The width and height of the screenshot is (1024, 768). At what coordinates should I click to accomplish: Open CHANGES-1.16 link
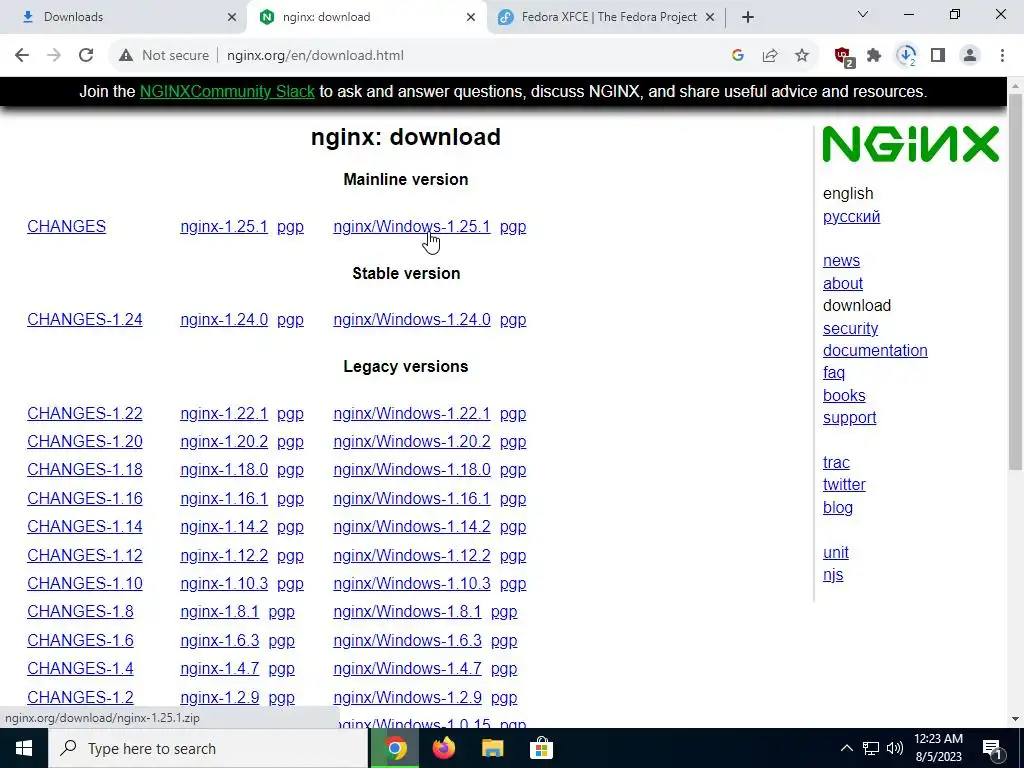point(84,498)
